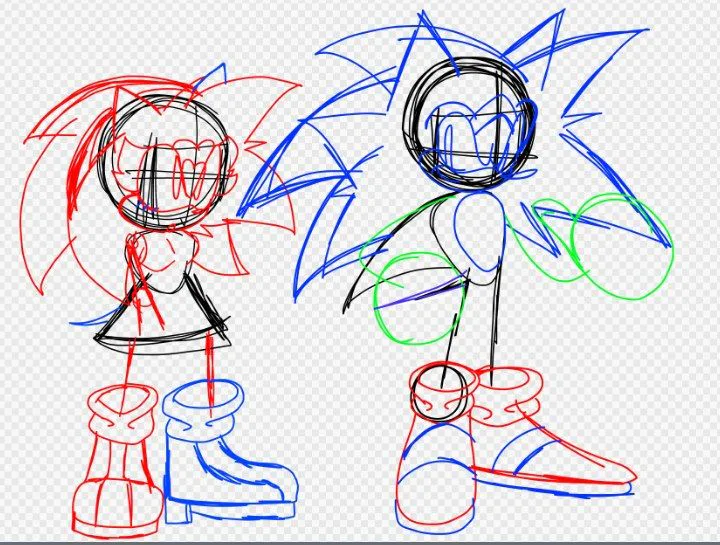Click the lower green circle hand sketch
Image resolution: width=720 pixels, height=545 pixels.
point(419,299)
